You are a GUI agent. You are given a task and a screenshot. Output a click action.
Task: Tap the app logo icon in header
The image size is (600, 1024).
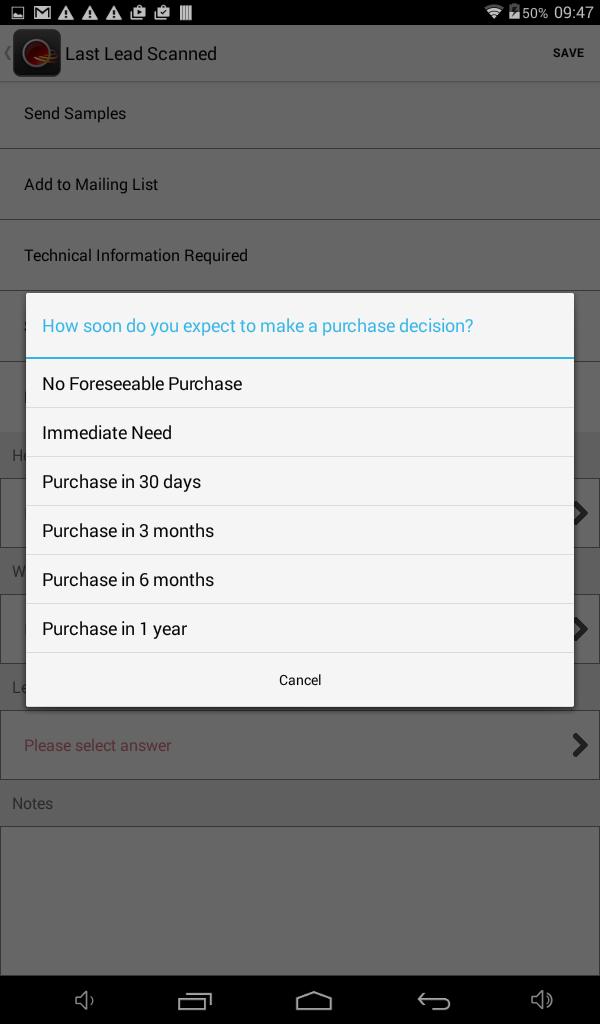coord(37,53)
